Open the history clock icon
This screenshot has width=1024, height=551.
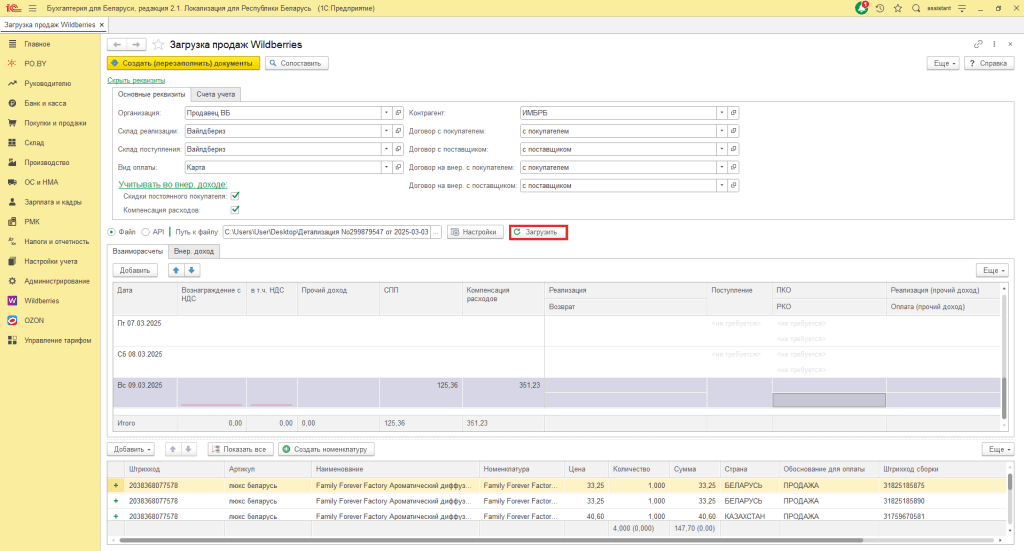point(880,8)
